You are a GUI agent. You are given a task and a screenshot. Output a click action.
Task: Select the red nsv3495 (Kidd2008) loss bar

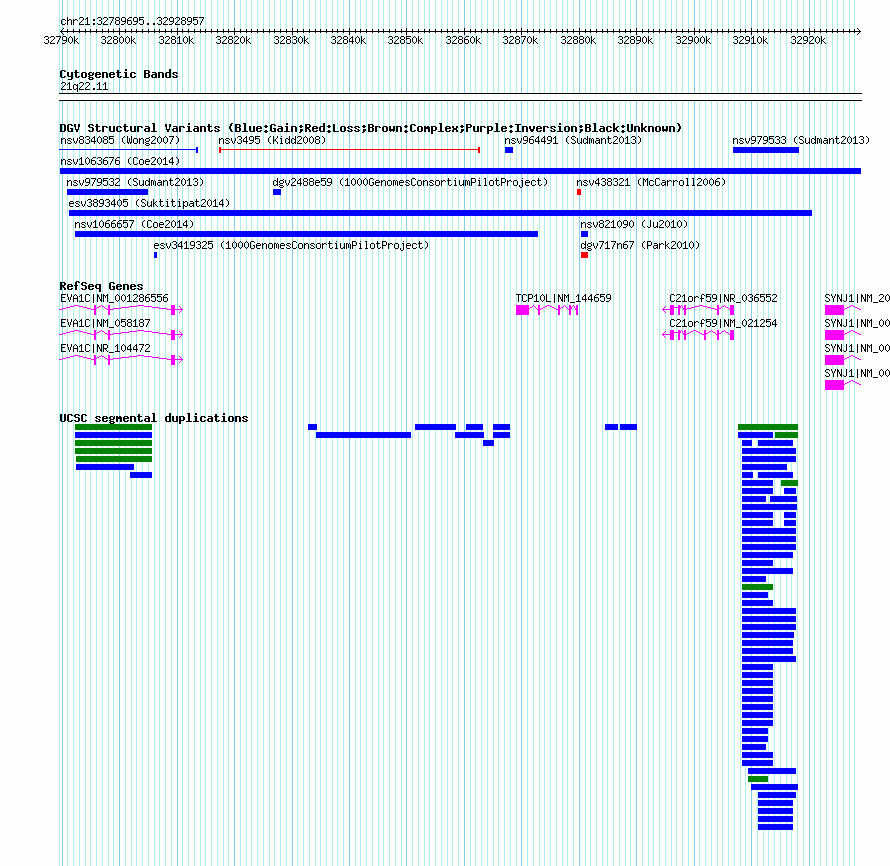349,150
